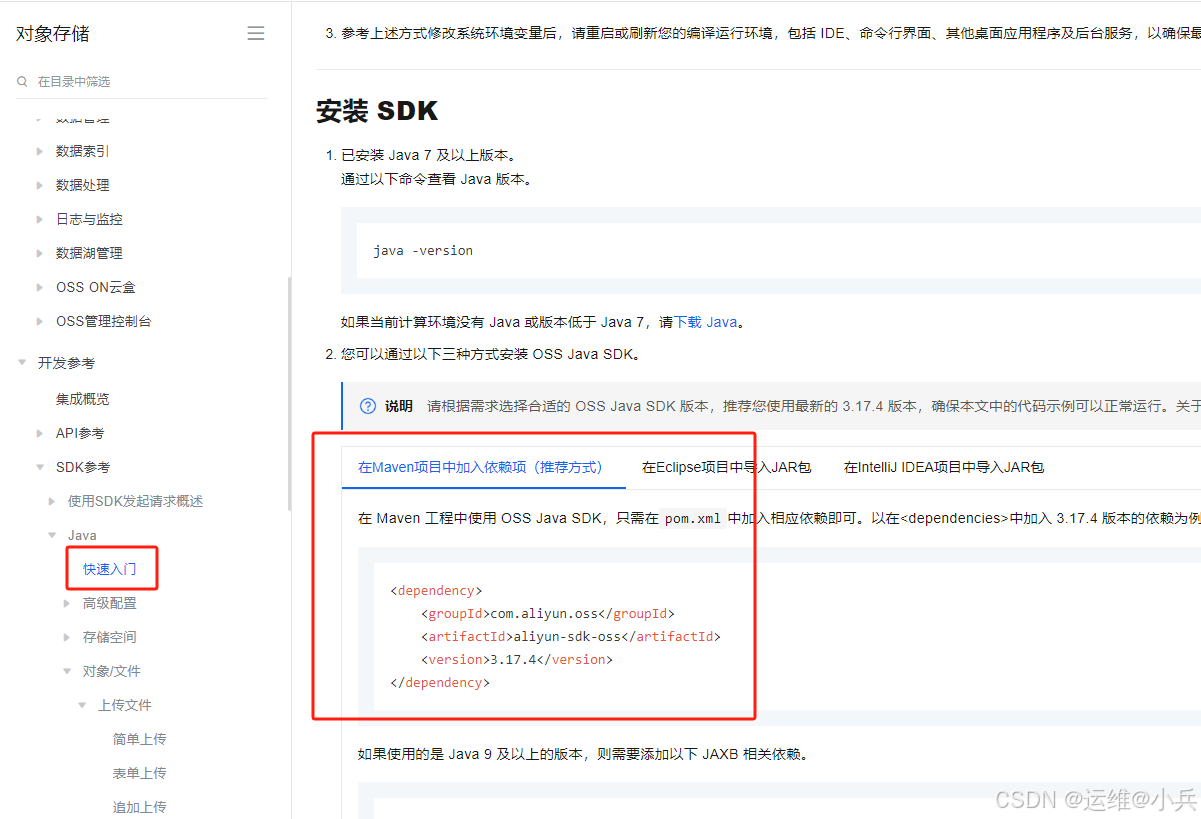
Task: Collapse the 上传文件 tree arrow
Action: (83, 705)
